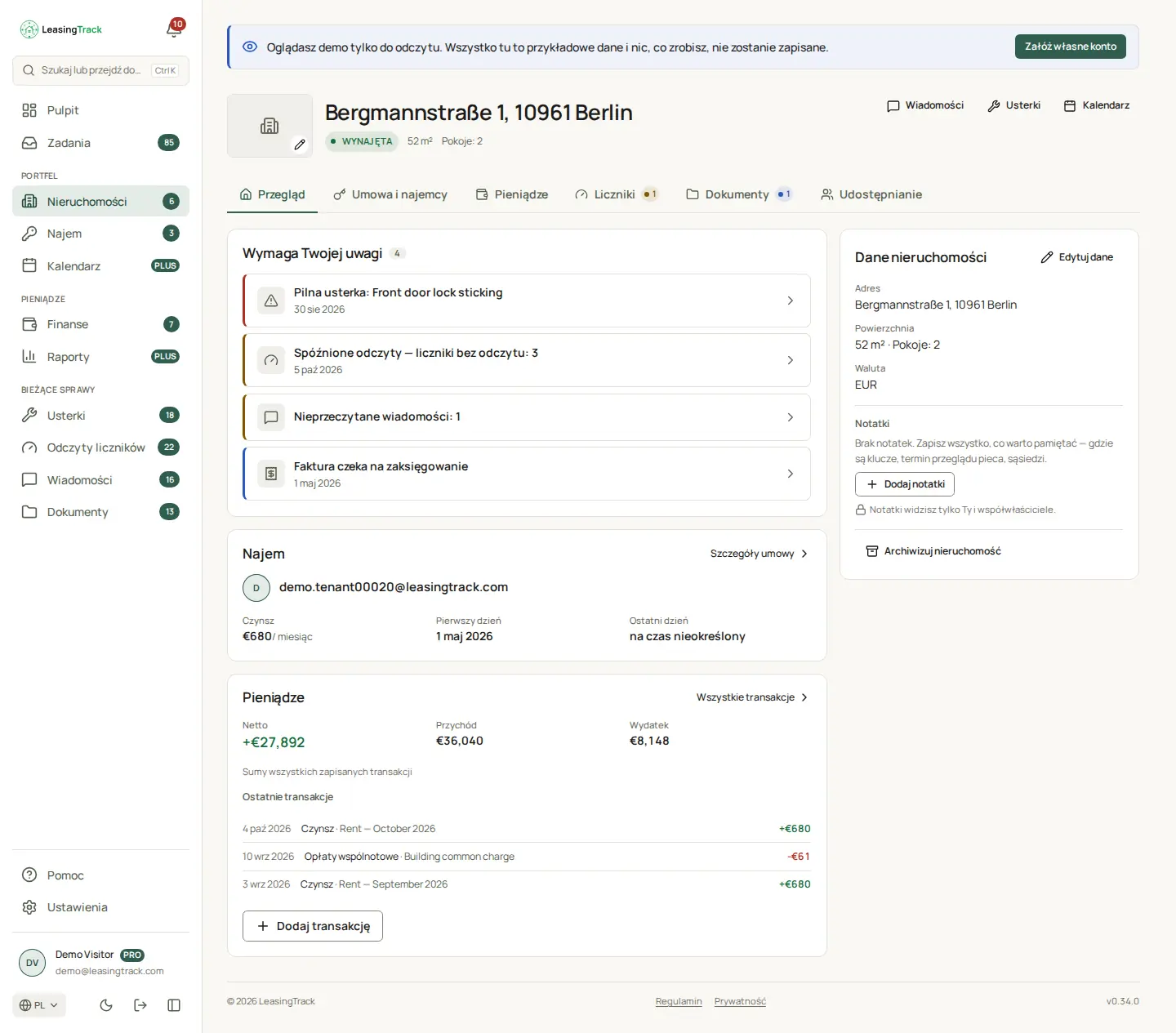Image resolution: width=1176 pixels, height=1033 pixels.
Task: Expand Nieprzeczytane wiadomości alert chevron
Action: [x=791, y=417]
